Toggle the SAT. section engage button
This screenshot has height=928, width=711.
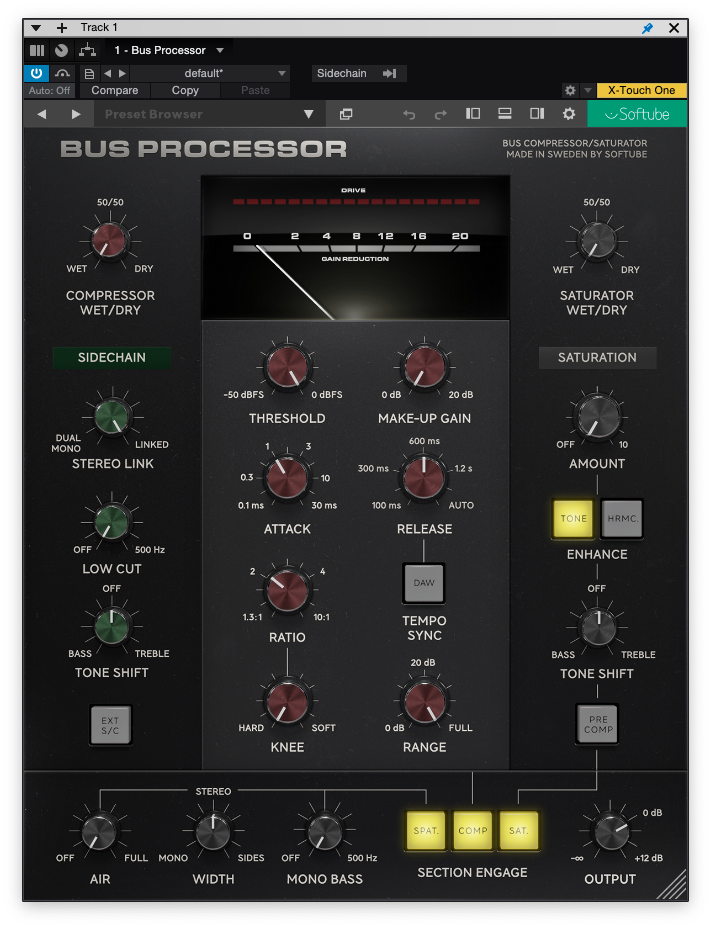tap(519, 830)
